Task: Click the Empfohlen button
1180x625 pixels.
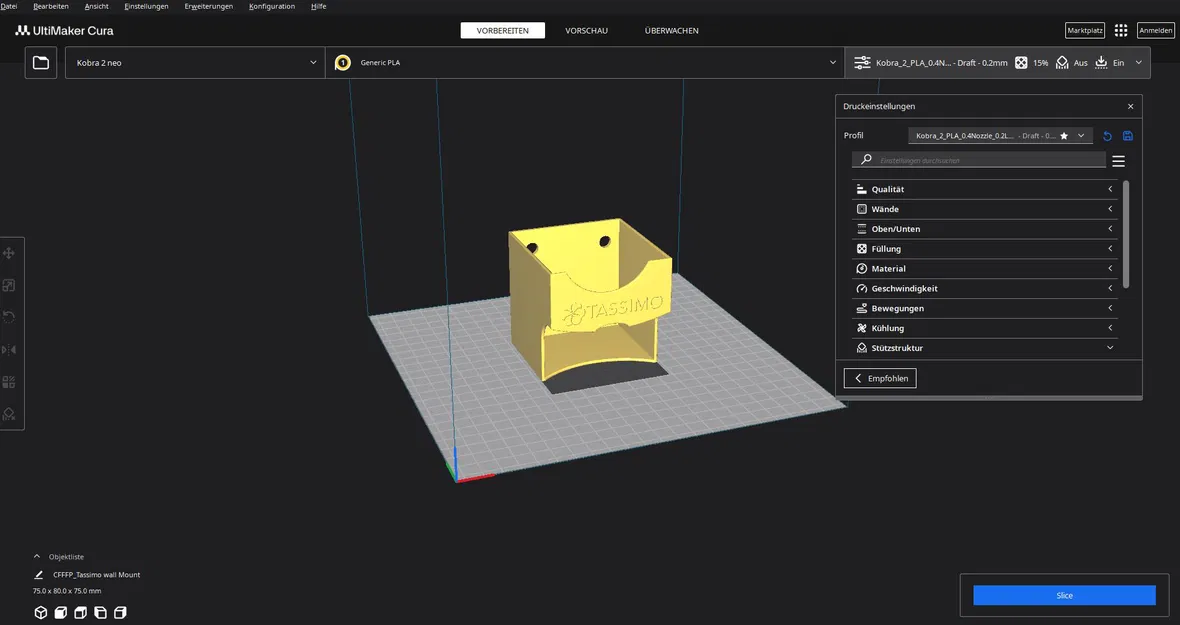Action: pyautogui.click(x=880, y=378)
